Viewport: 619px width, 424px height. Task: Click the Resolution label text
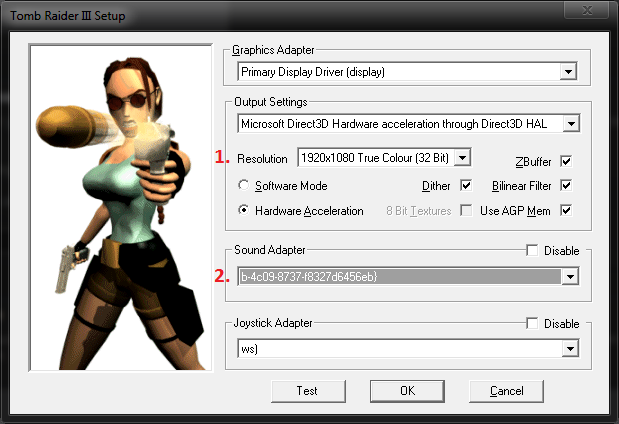coord(262,159)
